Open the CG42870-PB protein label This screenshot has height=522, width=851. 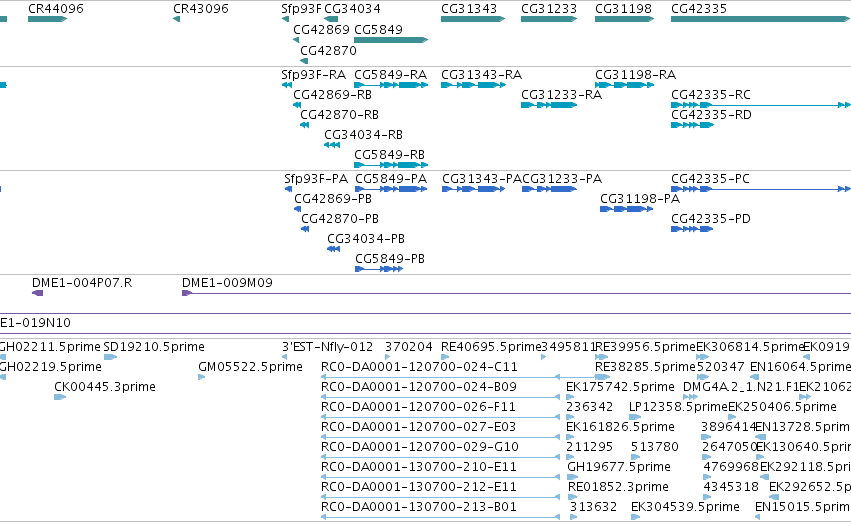point(340,219)
